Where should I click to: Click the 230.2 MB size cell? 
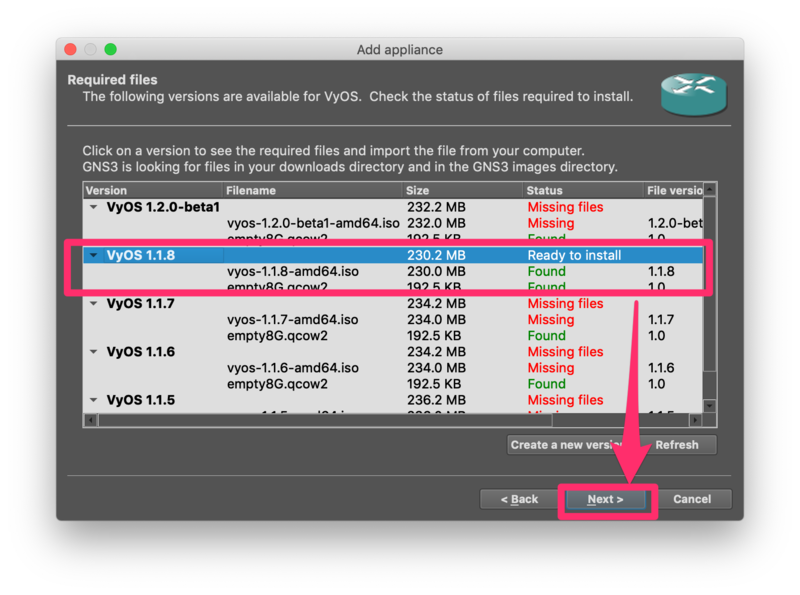point(436,255)
